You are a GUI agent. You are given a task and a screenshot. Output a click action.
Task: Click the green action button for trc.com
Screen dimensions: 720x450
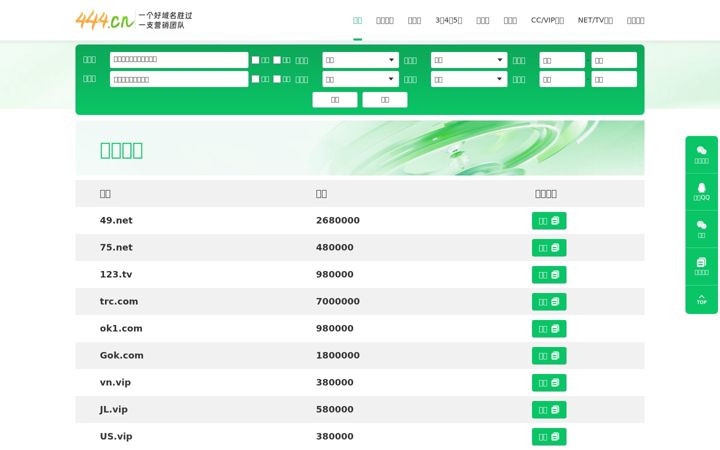[549, 302]
